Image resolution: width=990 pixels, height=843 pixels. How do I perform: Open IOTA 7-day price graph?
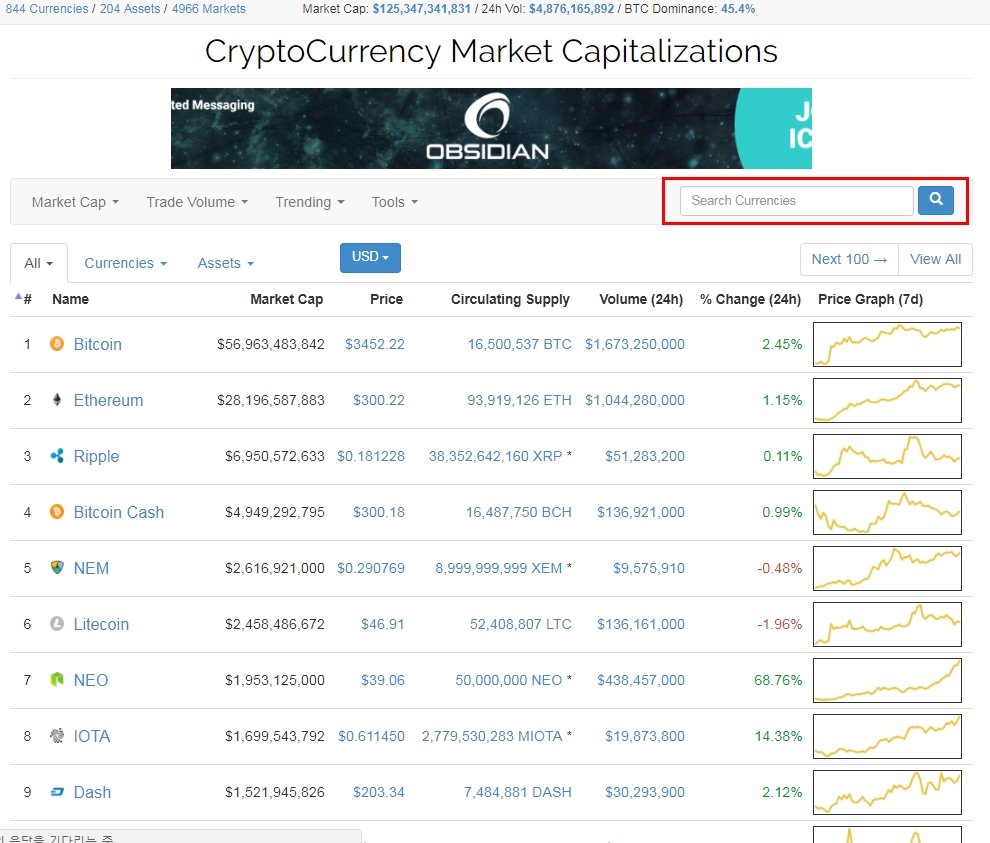pyautogui.click(x=887, y=736)
